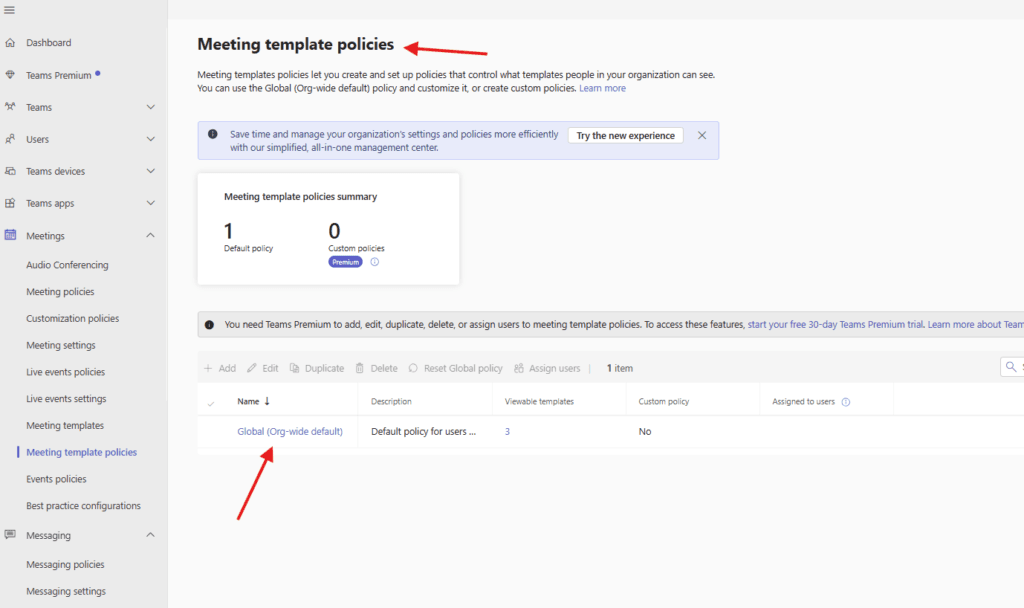Open the Global (Org-wide default) policy
Viewport: 1024px width, 608px height.
(290, 432)
